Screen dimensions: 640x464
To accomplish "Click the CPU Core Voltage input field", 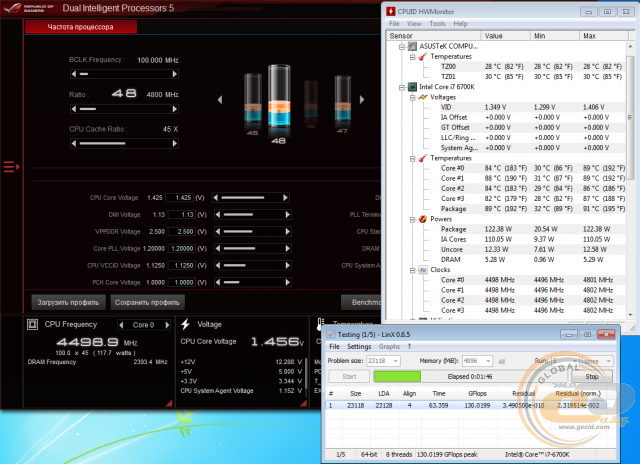I will click(x=180, y=198).
